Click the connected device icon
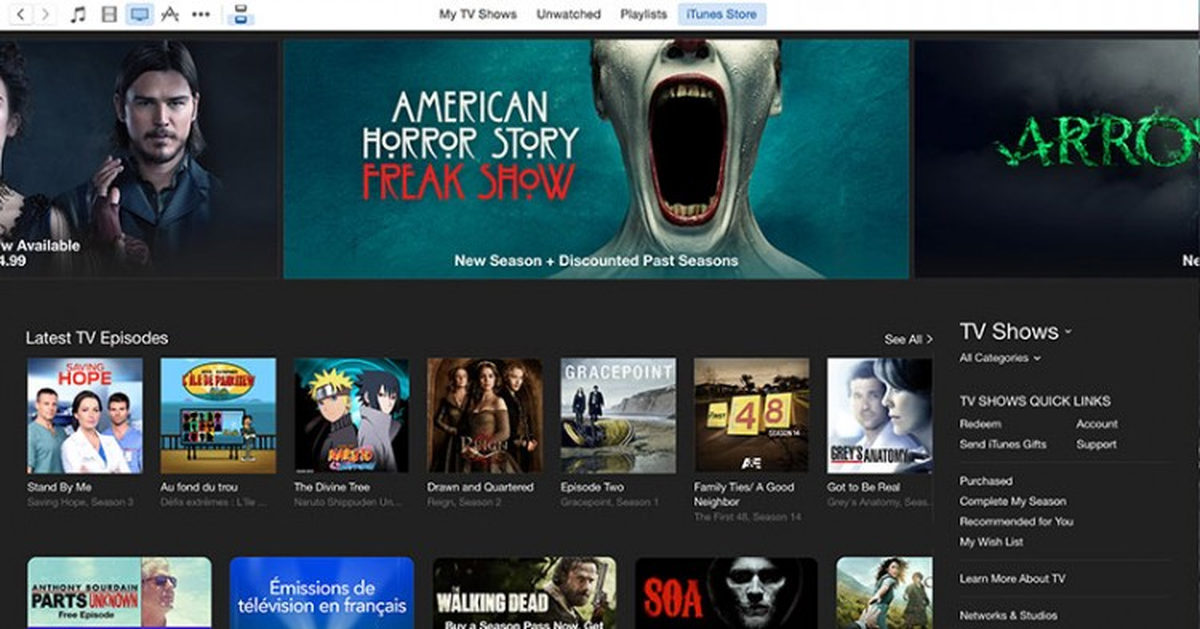 tap(240, 14)
